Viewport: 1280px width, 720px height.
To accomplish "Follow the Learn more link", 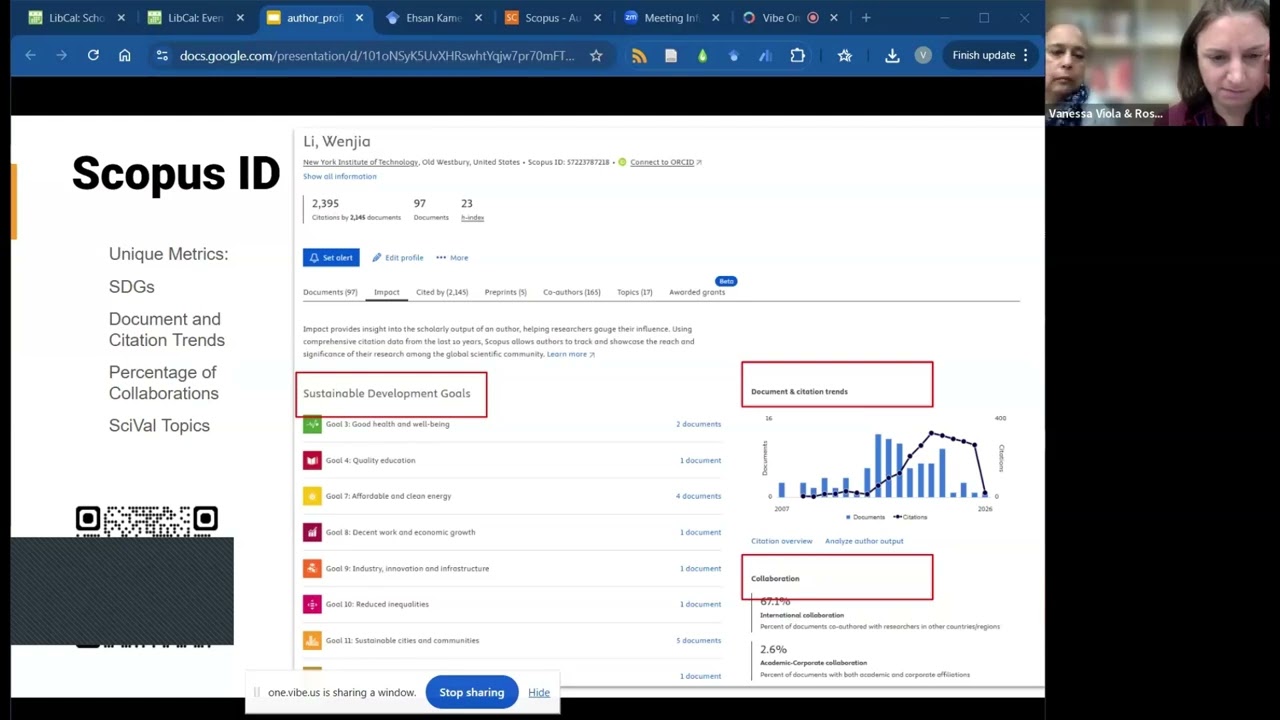I will click(x=570, y=354).
